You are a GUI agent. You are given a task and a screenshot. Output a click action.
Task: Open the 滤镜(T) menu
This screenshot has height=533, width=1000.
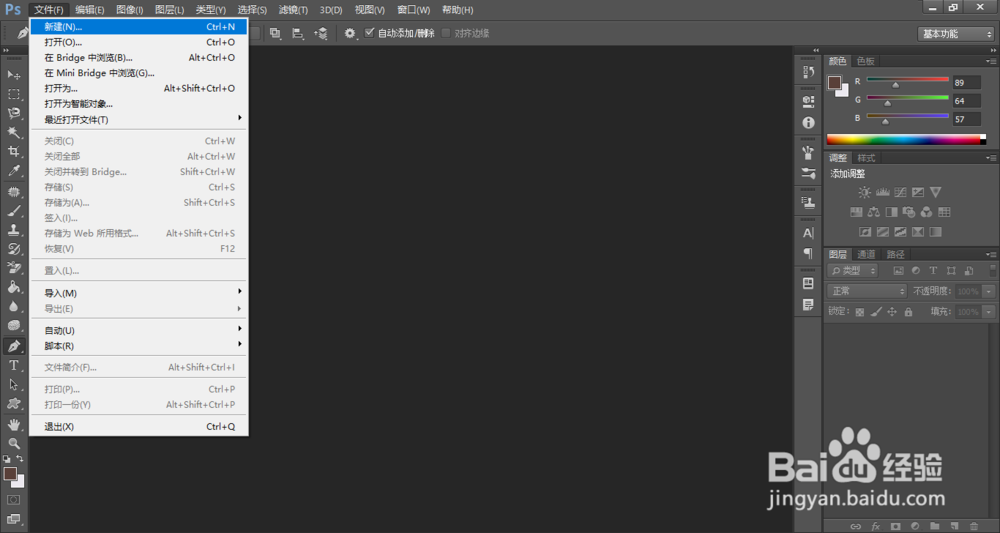point(293,10)
